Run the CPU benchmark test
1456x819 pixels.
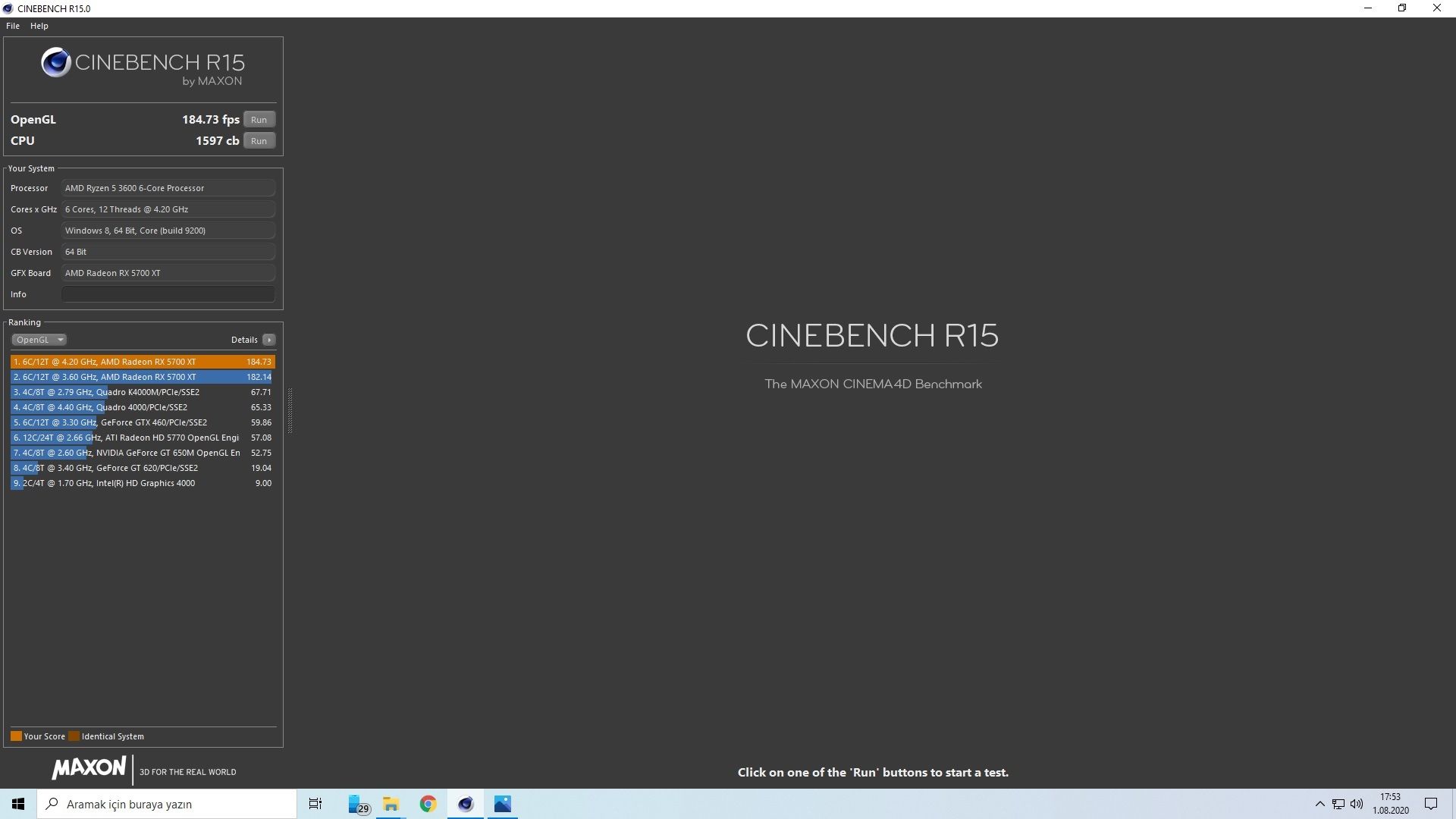coord(259,141)
